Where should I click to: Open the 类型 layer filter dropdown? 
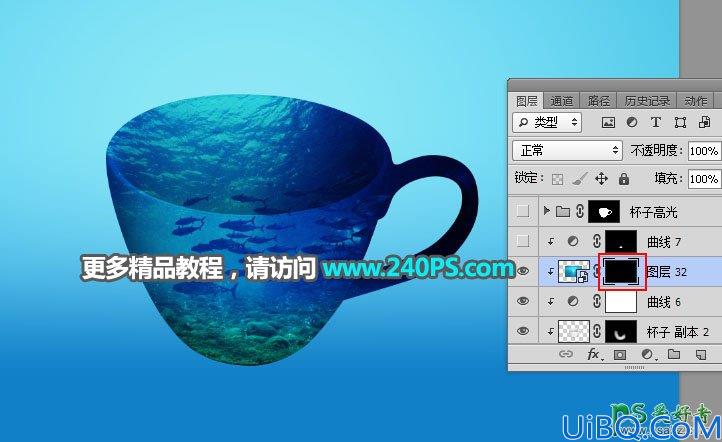click(547, 122)
